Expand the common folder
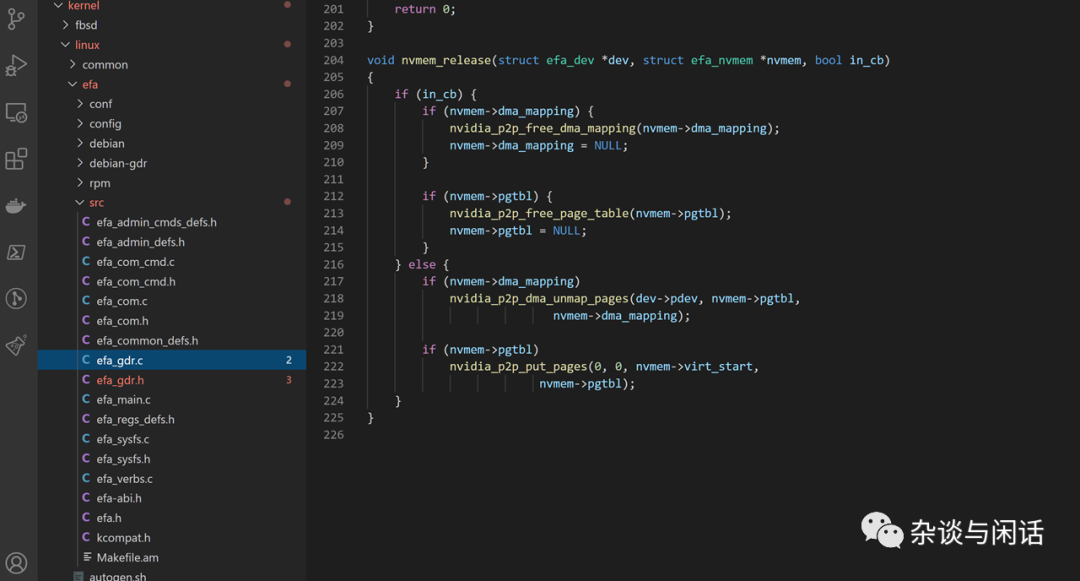 coord(73,64)
